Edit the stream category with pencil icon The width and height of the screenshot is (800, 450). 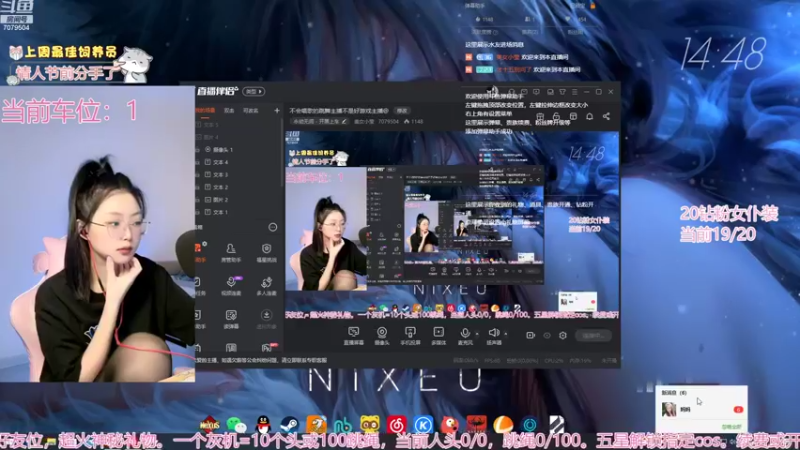coord(344,121)
